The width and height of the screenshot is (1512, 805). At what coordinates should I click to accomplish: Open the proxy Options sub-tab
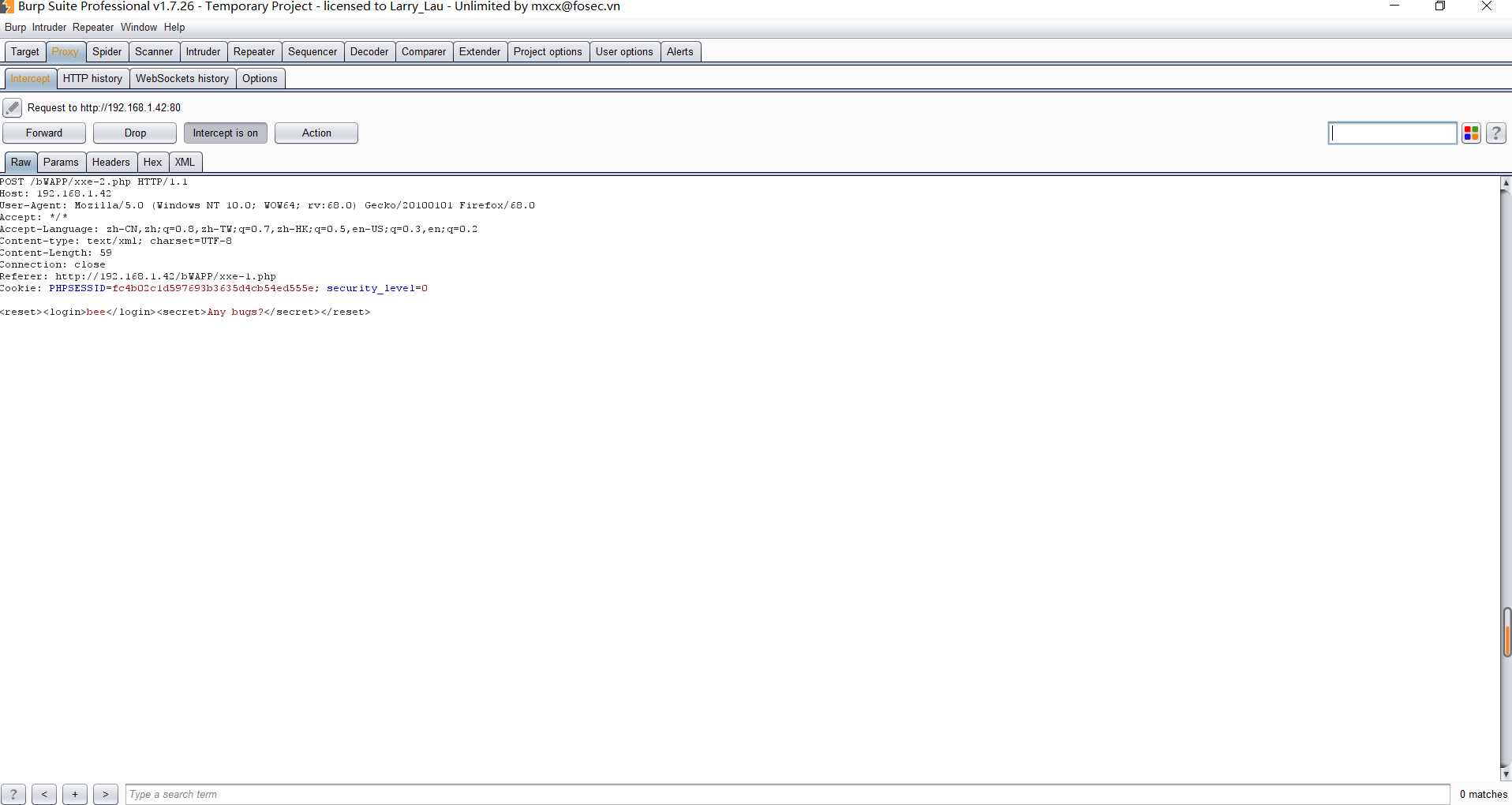(260, 79)
